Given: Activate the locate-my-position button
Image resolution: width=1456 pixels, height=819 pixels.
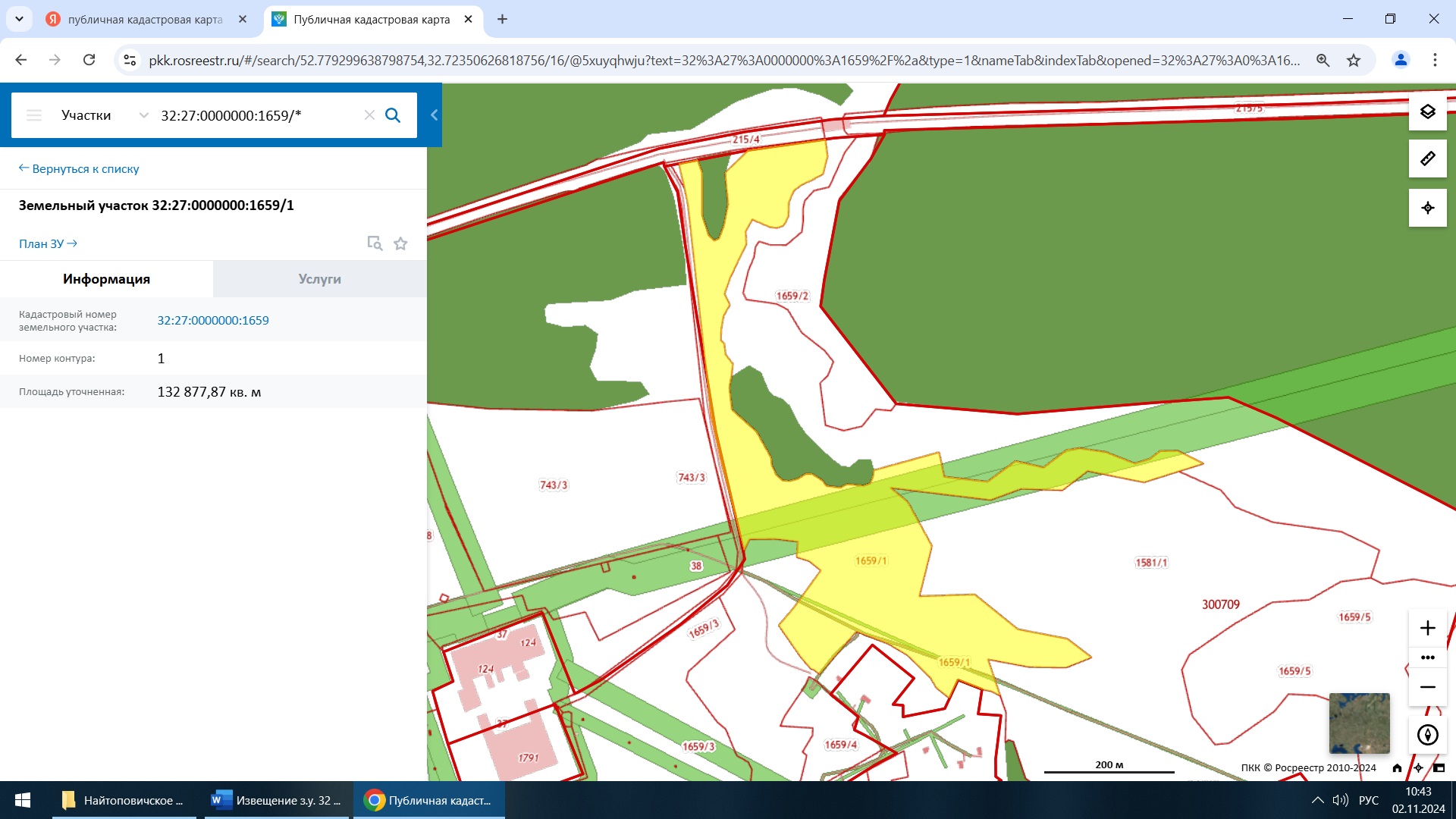Looking at the screenshot, I should 1427,208.
